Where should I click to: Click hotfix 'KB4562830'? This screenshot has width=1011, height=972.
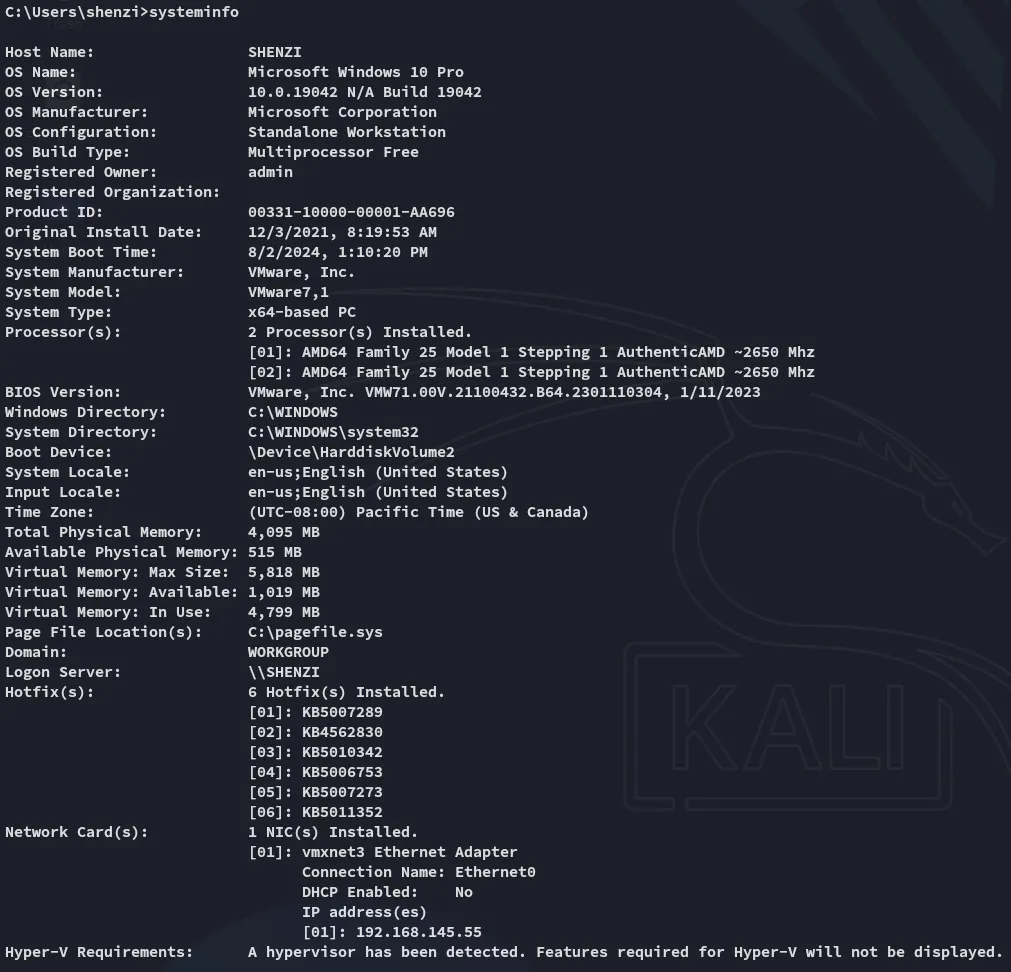click(342, 732)
